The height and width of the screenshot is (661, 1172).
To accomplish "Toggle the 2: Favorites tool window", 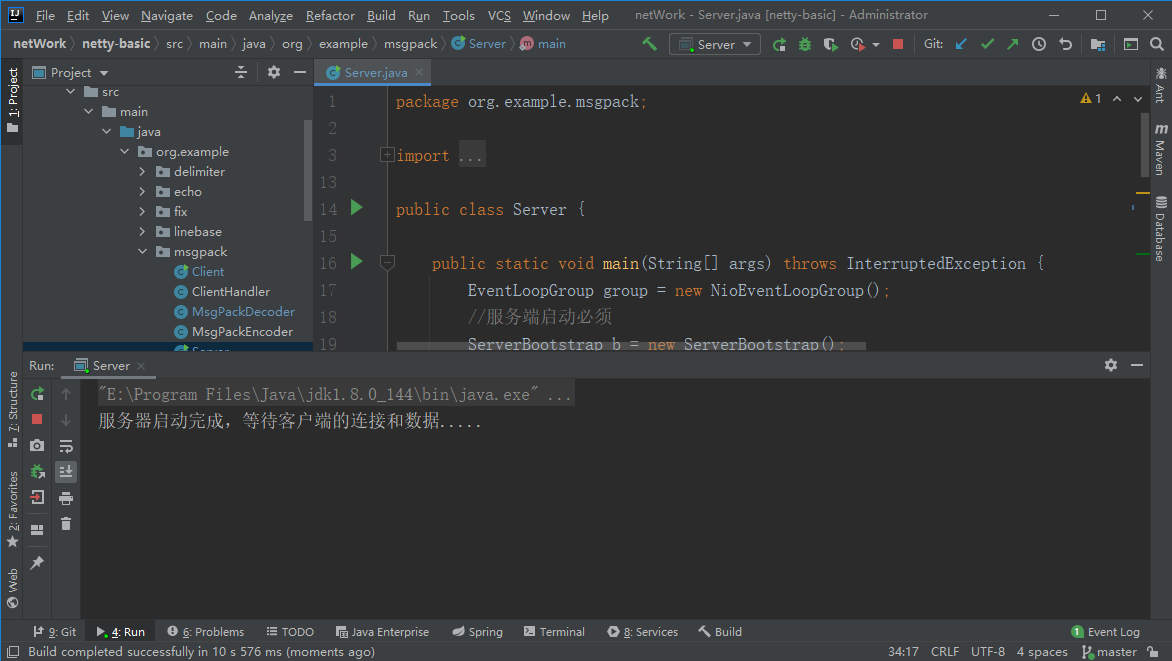I will click(12, 508).
